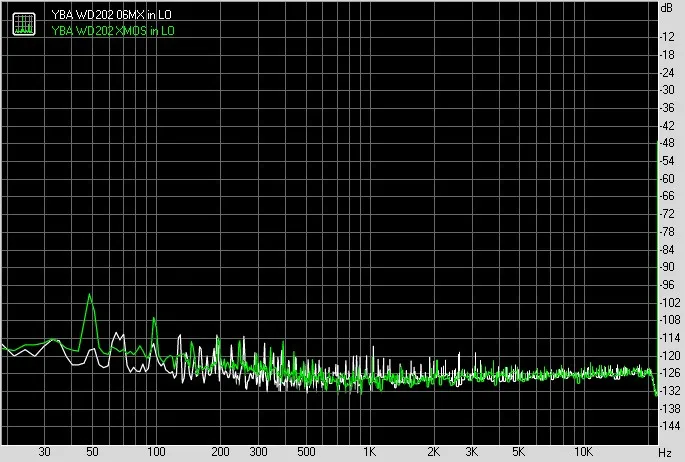Click the 10K frequency axis label
The height and width of the screenshot is (462, 685).
coord(583,452)
